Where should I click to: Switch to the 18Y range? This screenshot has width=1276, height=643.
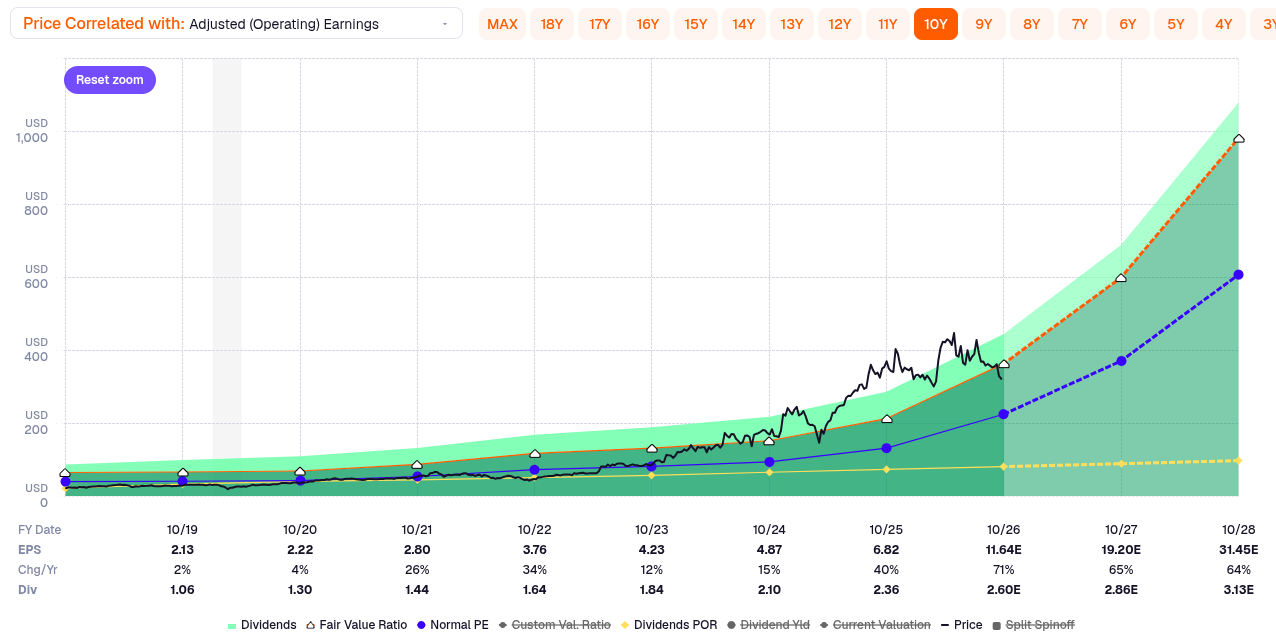click(552, 24)
